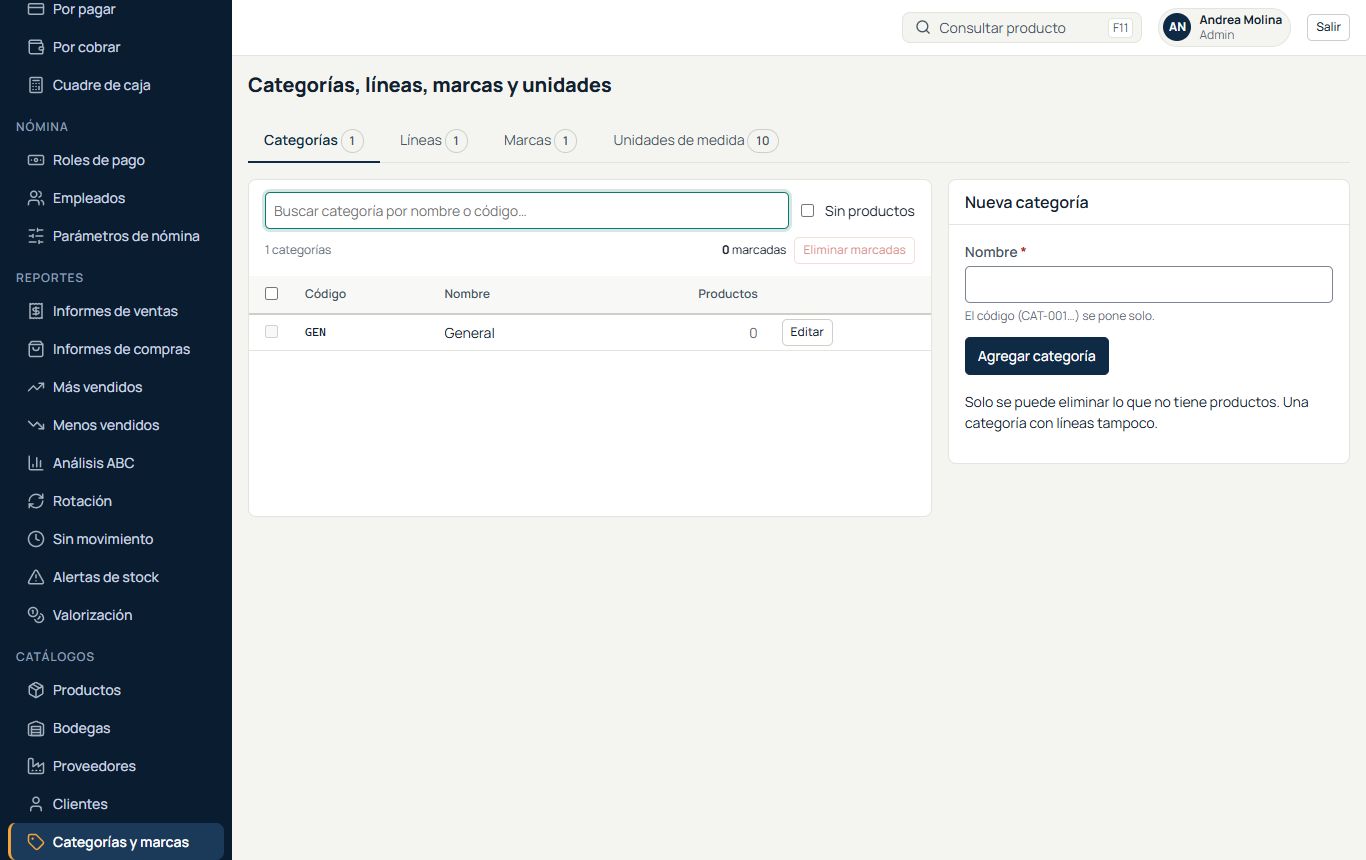1366x860 pixels.
Task: Click the Por cobrar wallet icon
Action: (36, 47)
